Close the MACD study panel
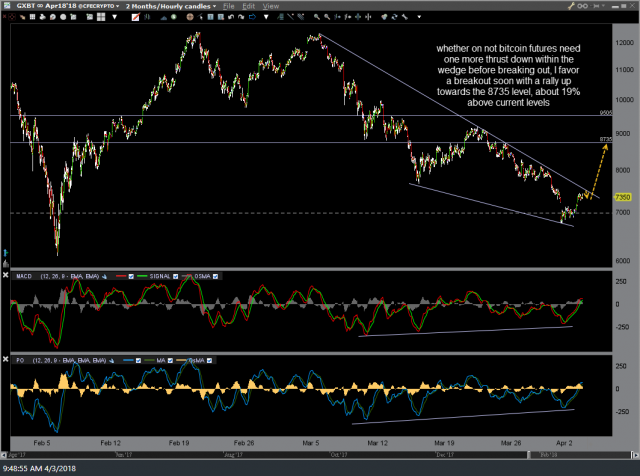Viewport: 640px width, 476px height. [x=5, y=275]
